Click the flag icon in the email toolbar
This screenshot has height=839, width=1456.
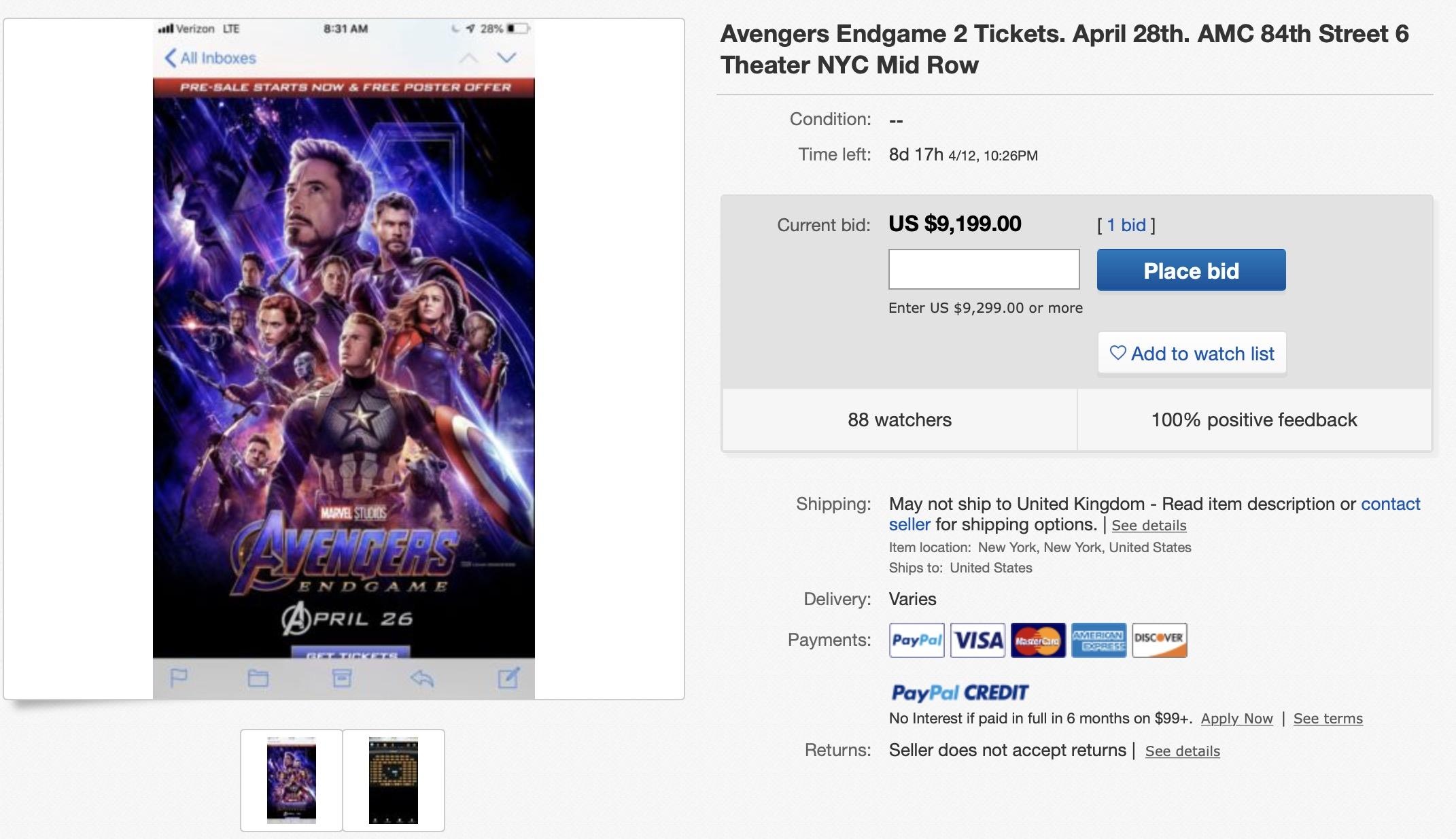[x=178, y=677]
